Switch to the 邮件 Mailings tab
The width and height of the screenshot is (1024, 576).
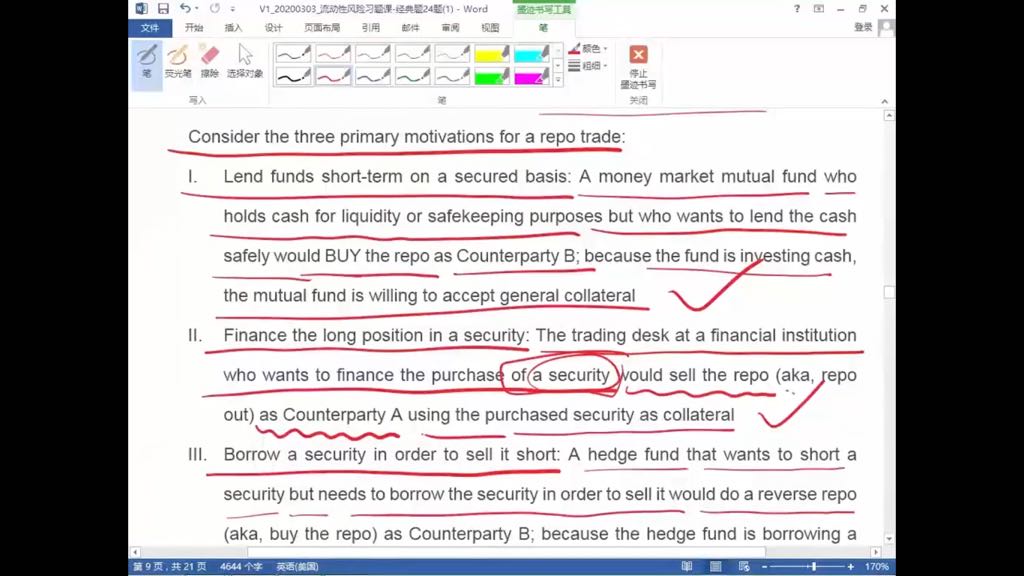(x=410, y=27)
